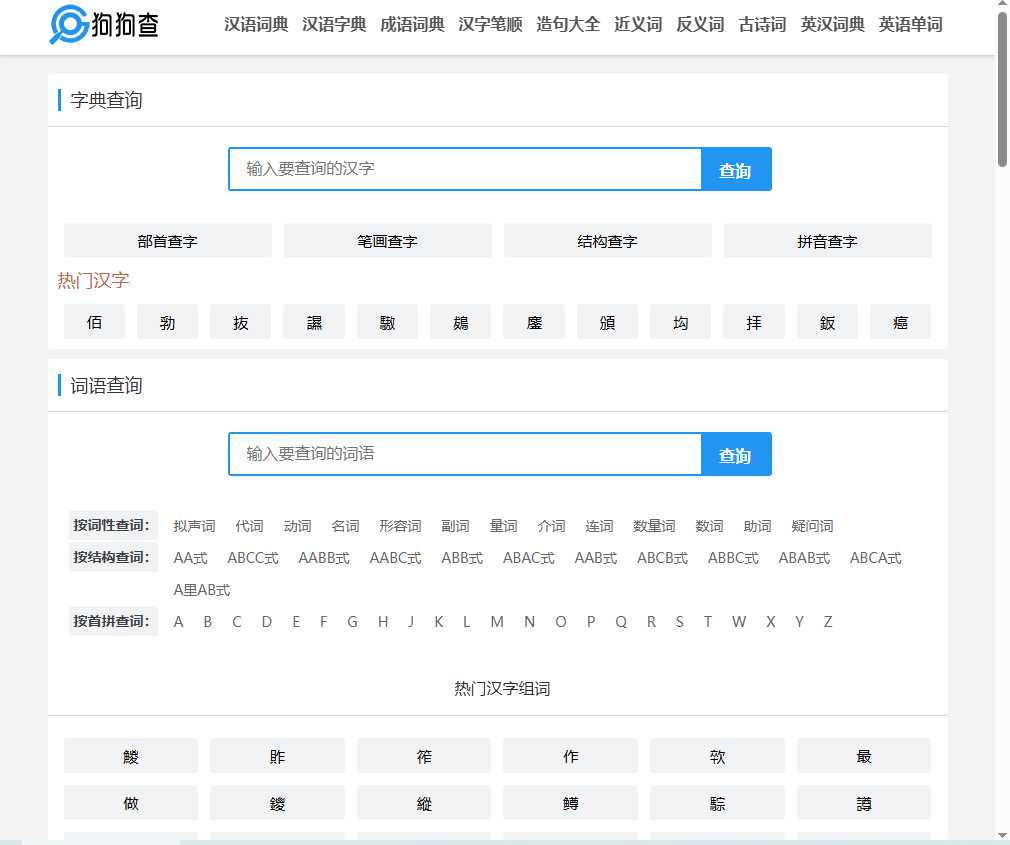Screen dimensions: 1010x845
Task: Select the 形容词 word type filter
Action: click(x=399, y=525)
